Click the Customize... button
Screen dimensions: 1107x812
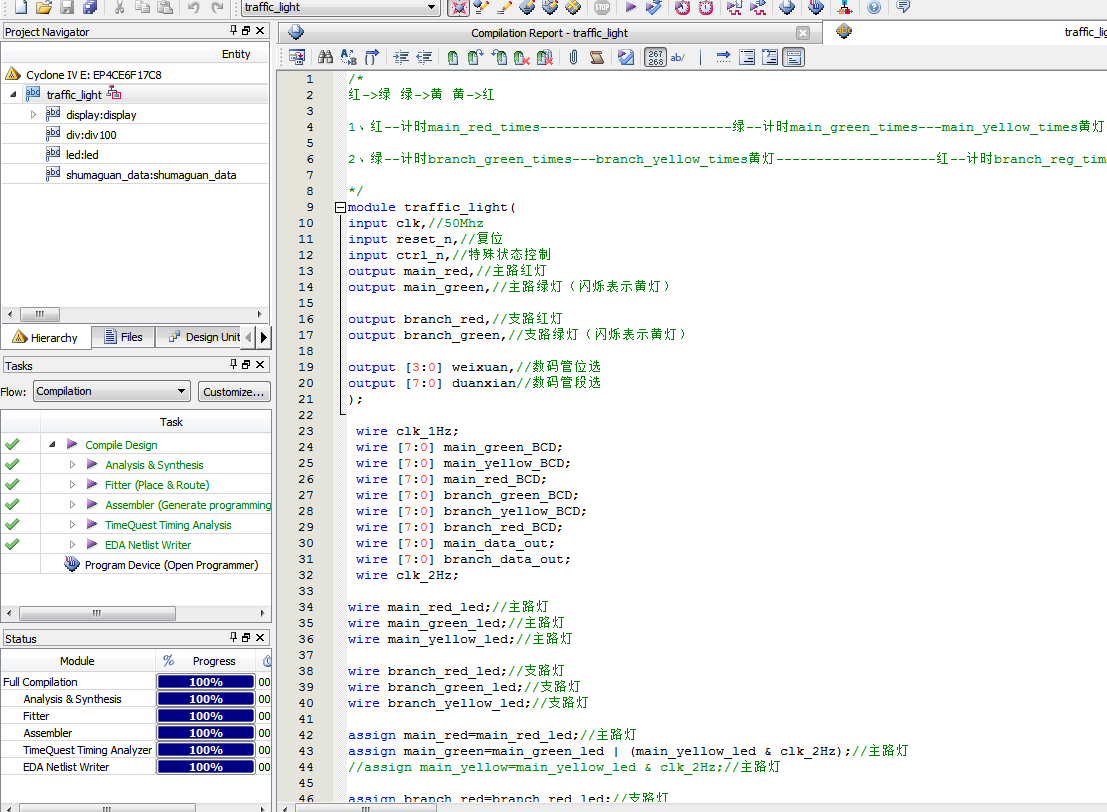point(234,392)
